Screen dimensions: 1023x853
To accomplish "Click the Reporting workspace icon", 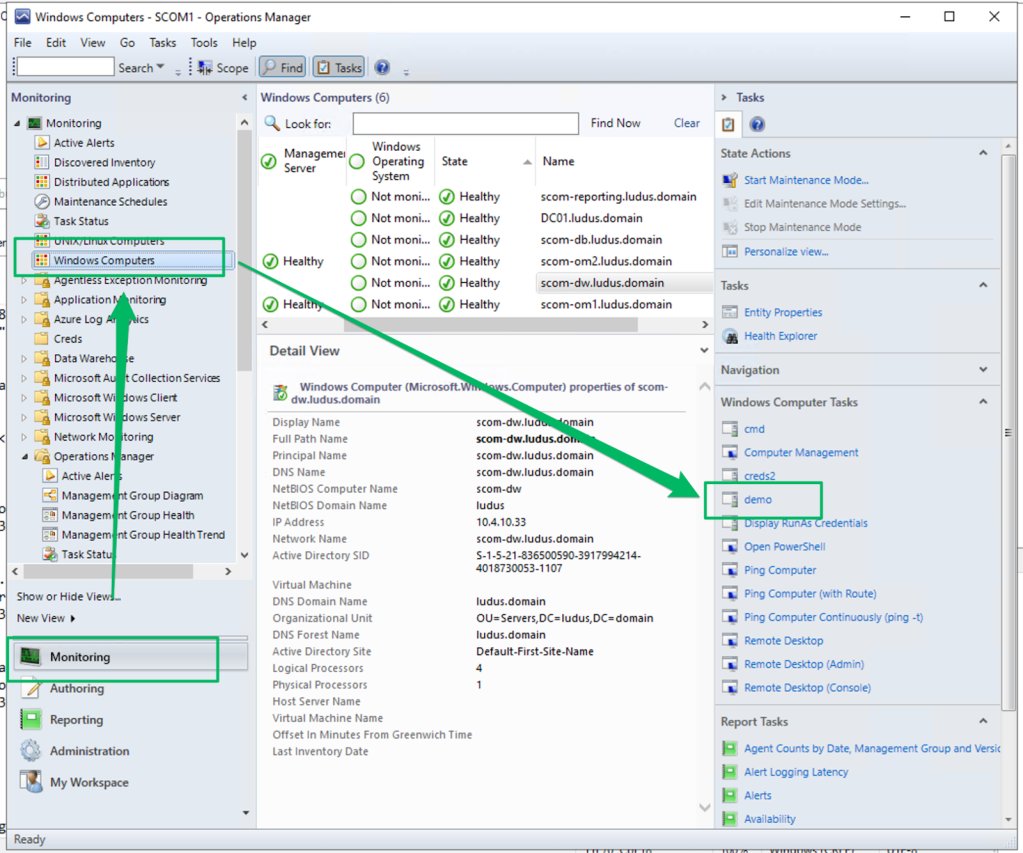I will point(31,720).
